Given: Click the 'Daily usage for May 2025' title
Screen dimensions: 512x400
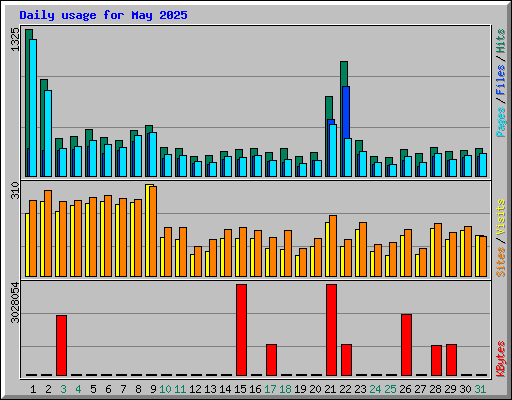Looking at the screenshot, I should click(x=103, y=16).
